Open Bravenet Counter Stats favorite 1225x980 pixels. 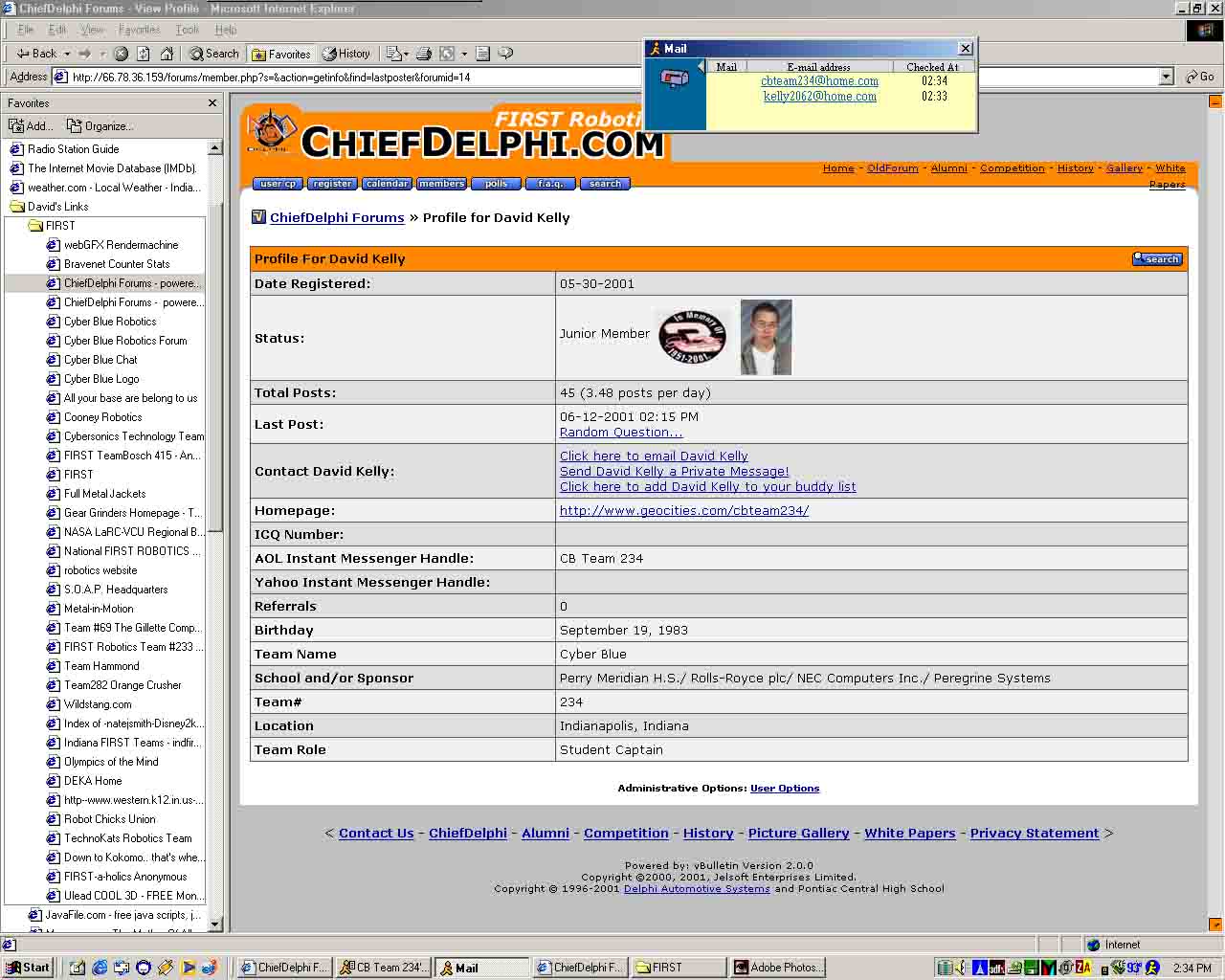[x=108, y=264]
